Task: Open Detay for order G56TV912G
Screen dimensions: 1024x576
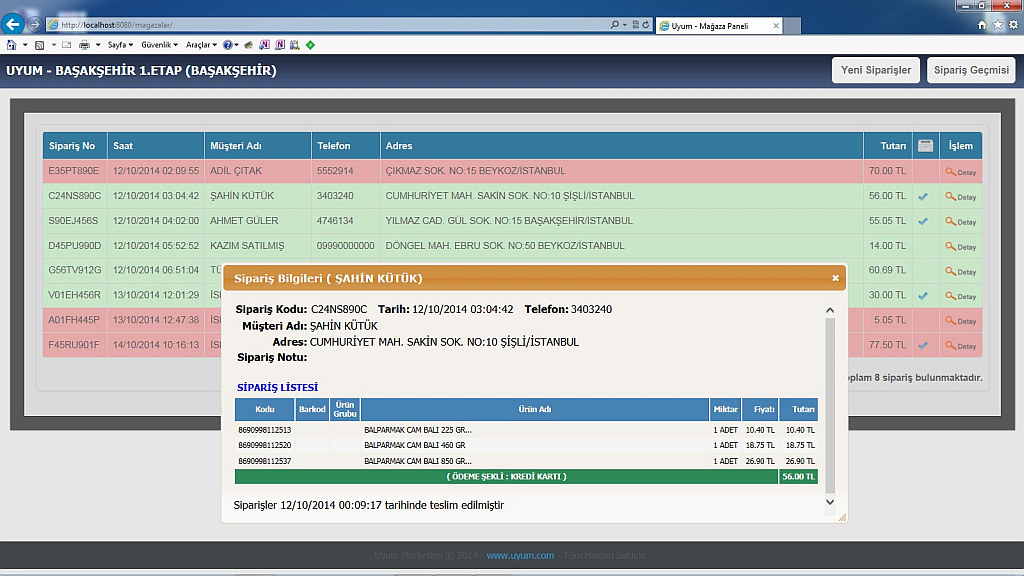Action: coord(960,271)
